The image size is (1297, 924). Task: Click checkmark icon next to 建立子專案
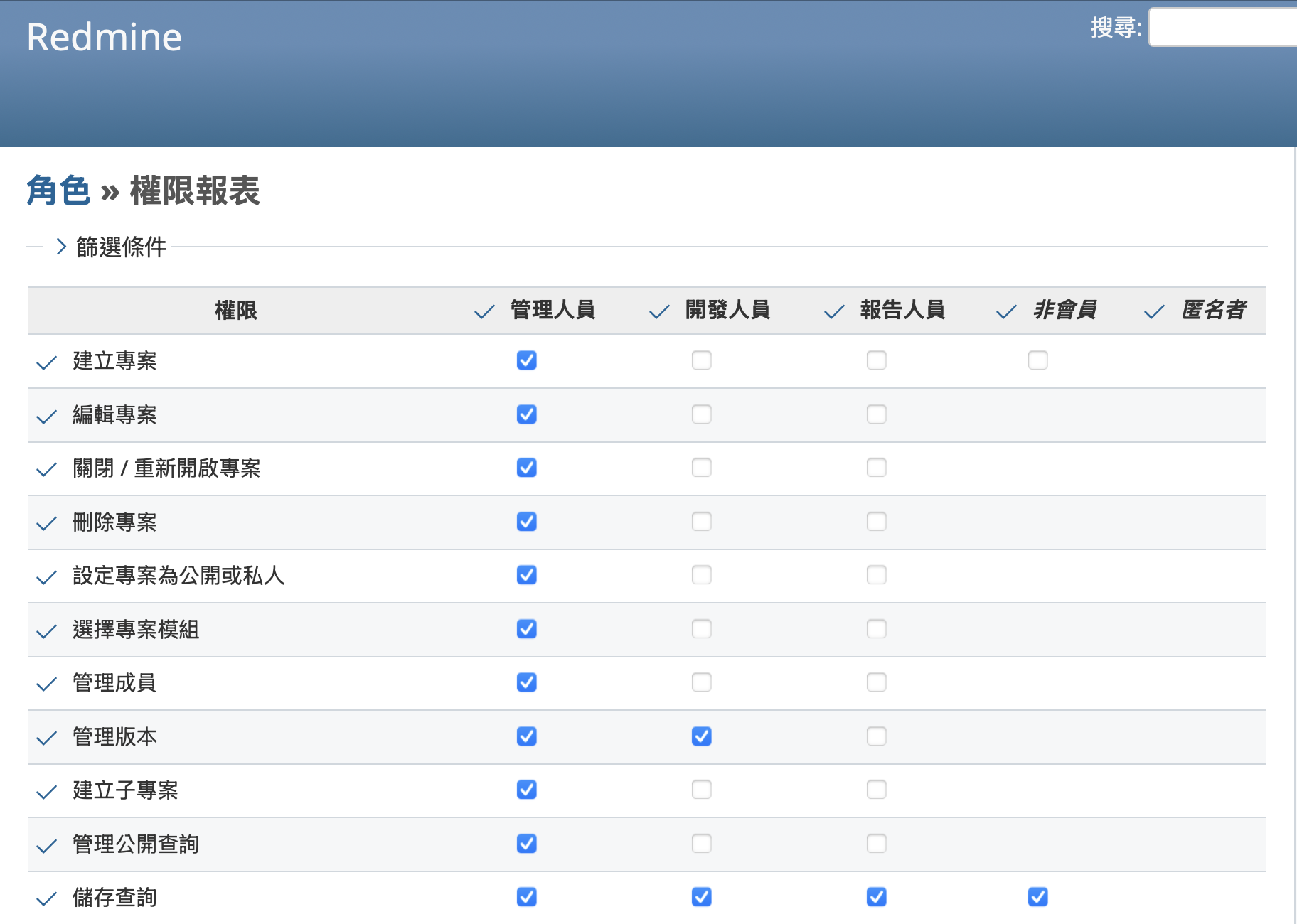(x=46, y=792)
